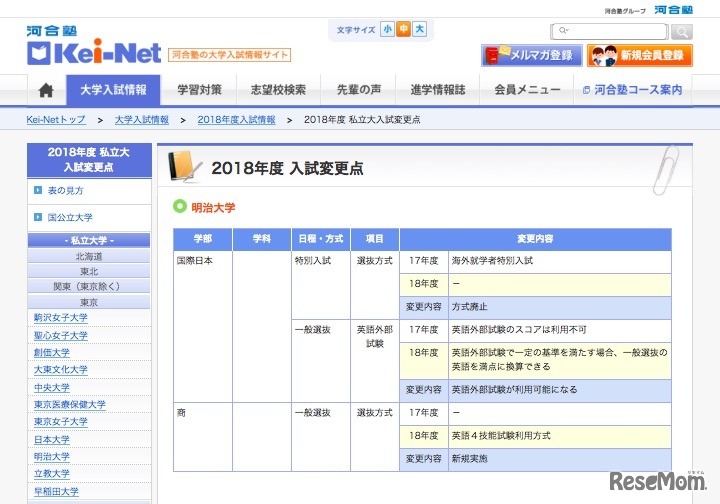The width and height of the screenshot is (720, 504).
Task: Open 河合塾コース案内 external link
Action: tap(633, 90)
